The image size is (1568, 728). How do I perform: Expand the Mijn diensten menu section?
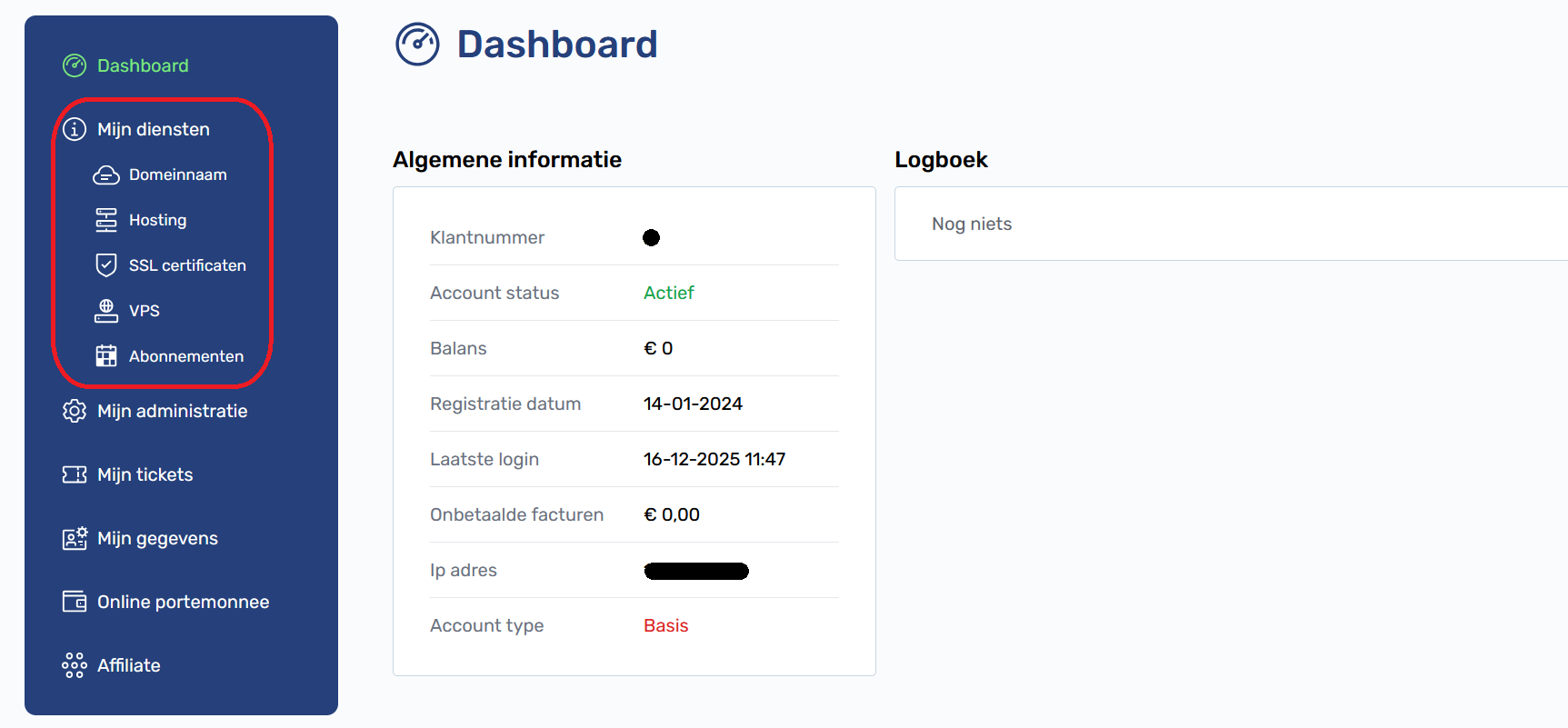154,129
